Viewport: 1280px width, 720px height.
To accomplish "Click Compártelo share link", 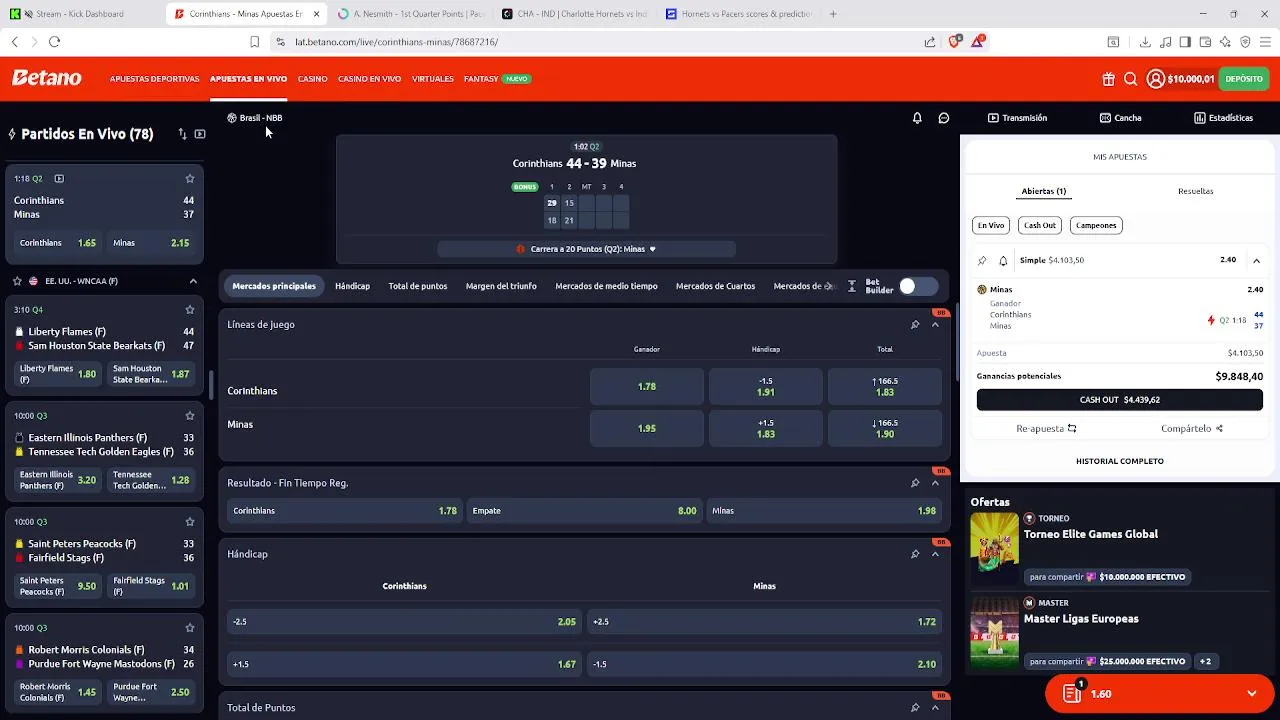I will 1192,429.
